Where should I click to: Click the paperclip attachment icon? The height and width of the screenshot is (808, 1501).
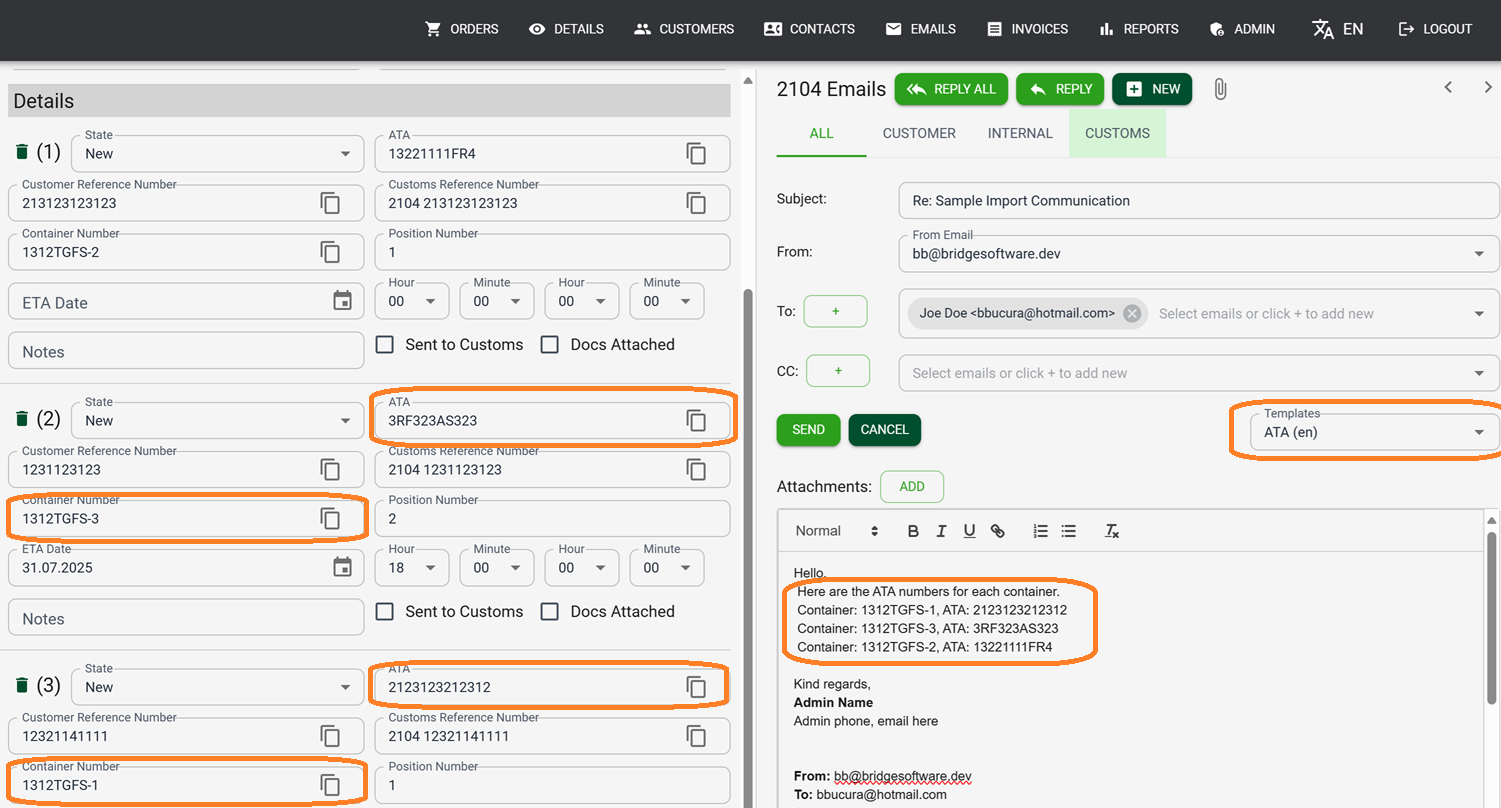click(x=1220, y=89)
